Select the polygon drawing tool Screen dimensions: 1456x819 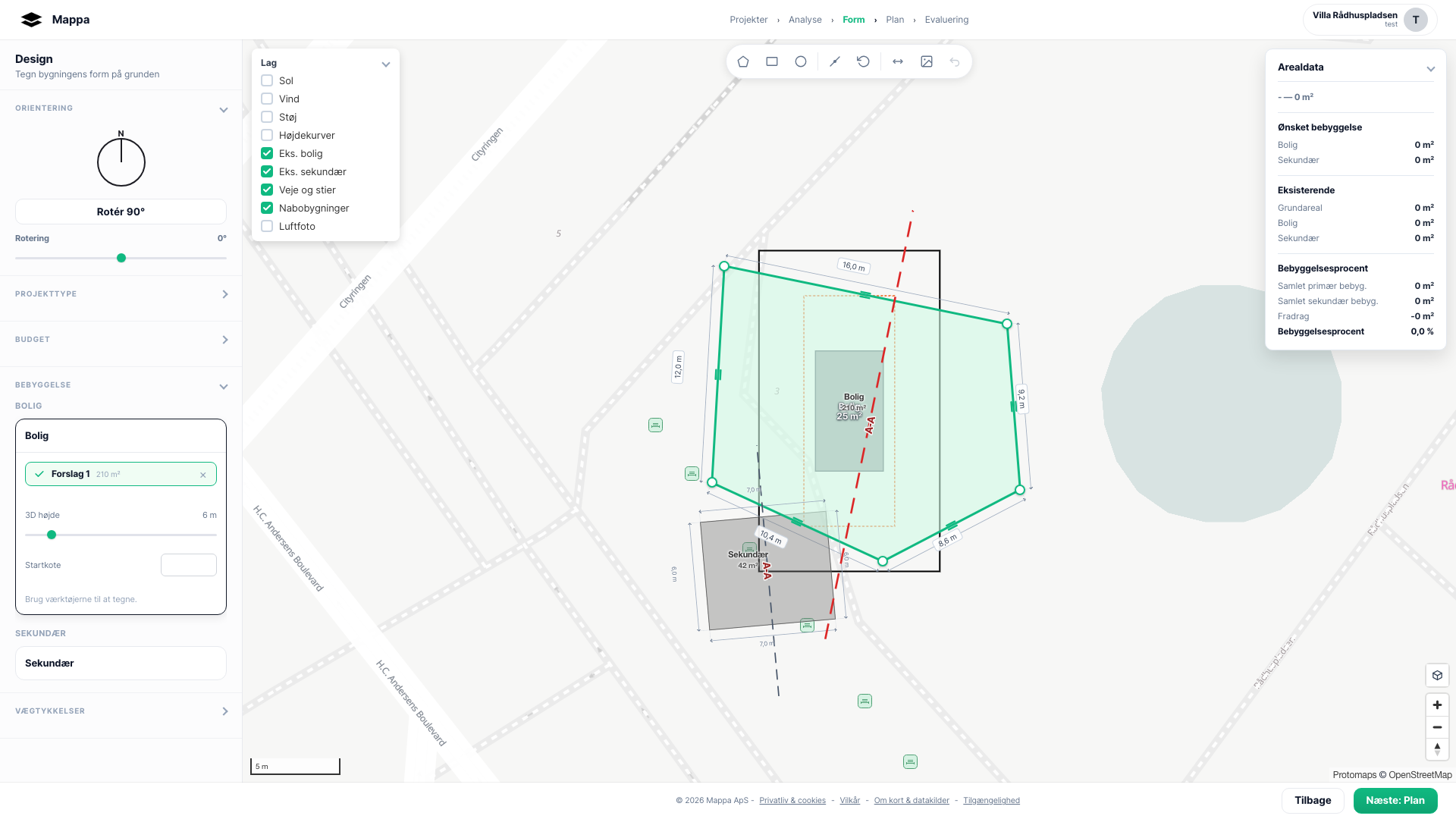point(743,61)
